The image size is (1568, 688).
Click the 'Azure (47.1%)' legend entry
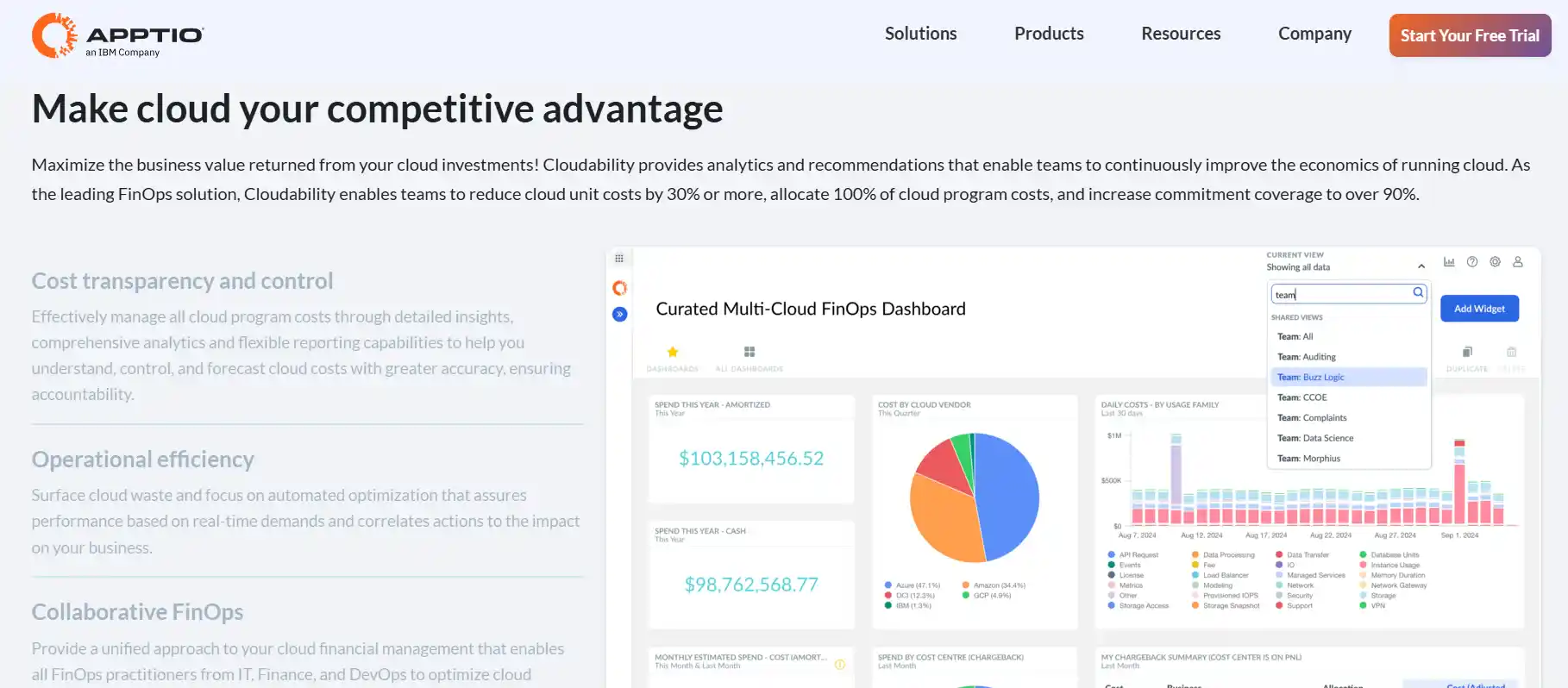[913, 585]
